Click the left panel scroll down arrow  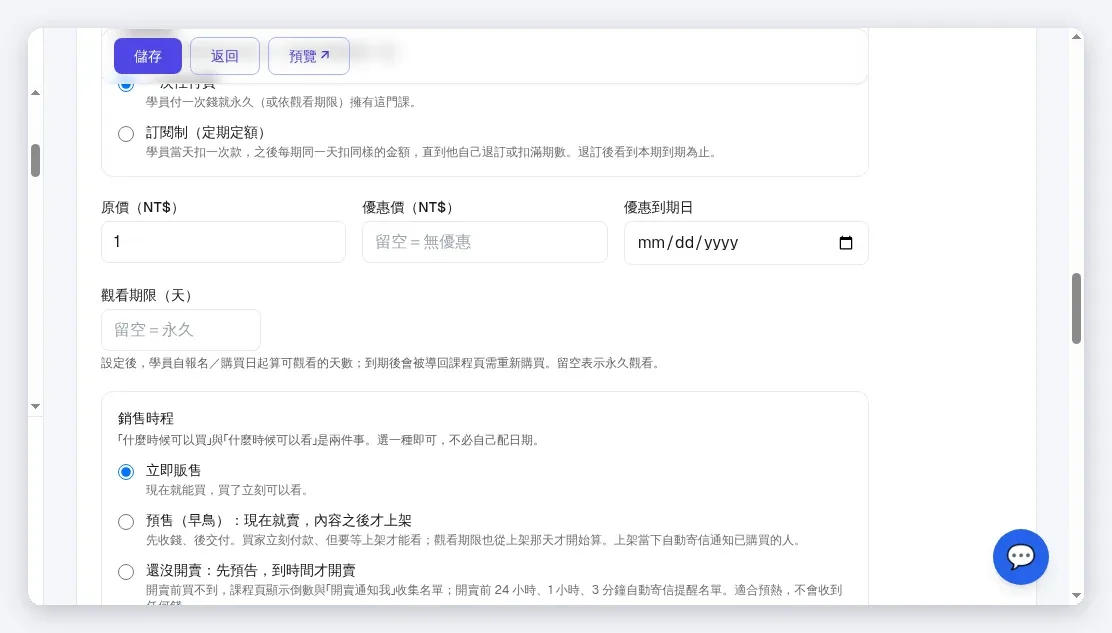[35, 406]
